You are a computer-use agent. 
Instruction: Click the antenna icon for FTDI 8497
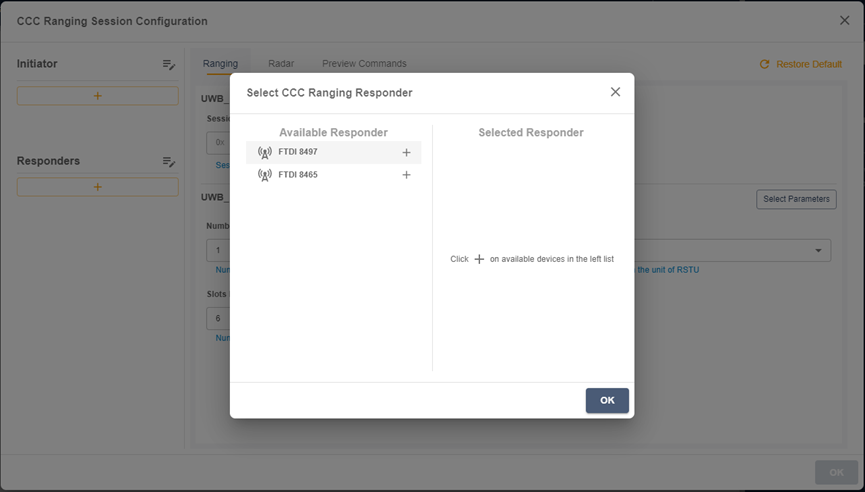(x=264, y=153)
